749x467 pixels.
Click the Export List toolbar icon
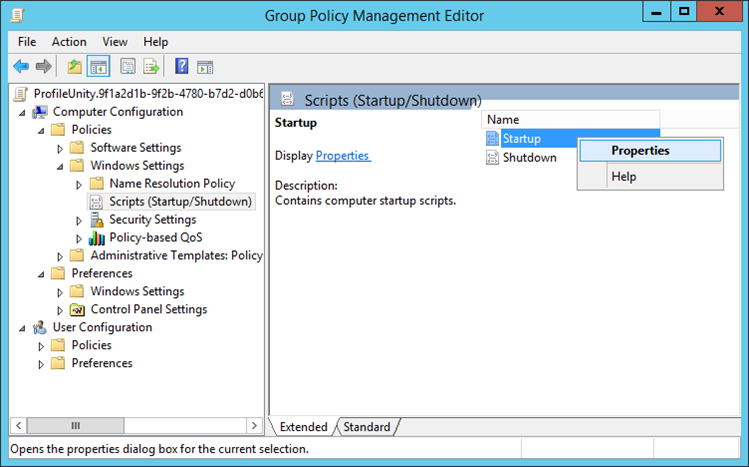coord(152,67)
